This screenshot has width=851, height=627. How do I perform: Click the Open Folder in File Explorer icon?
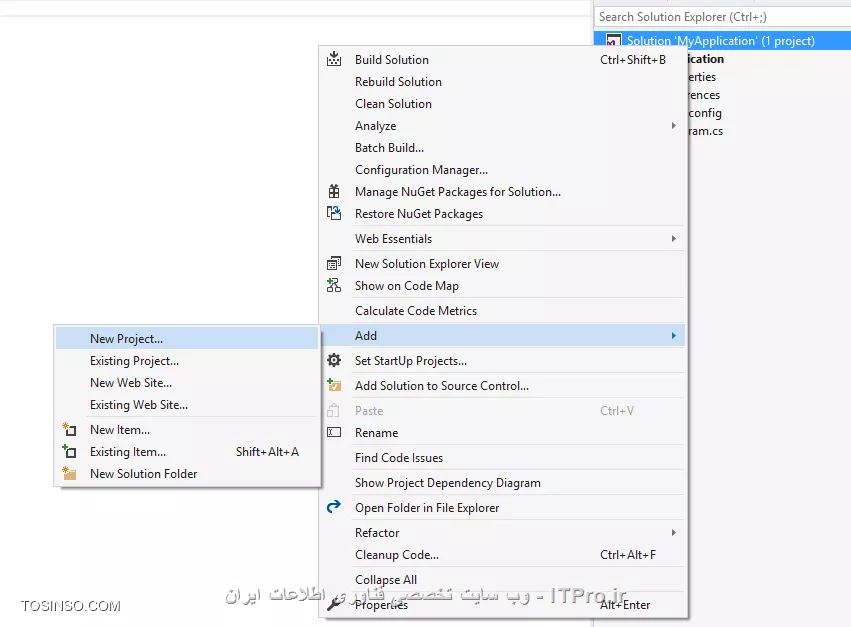334,508
